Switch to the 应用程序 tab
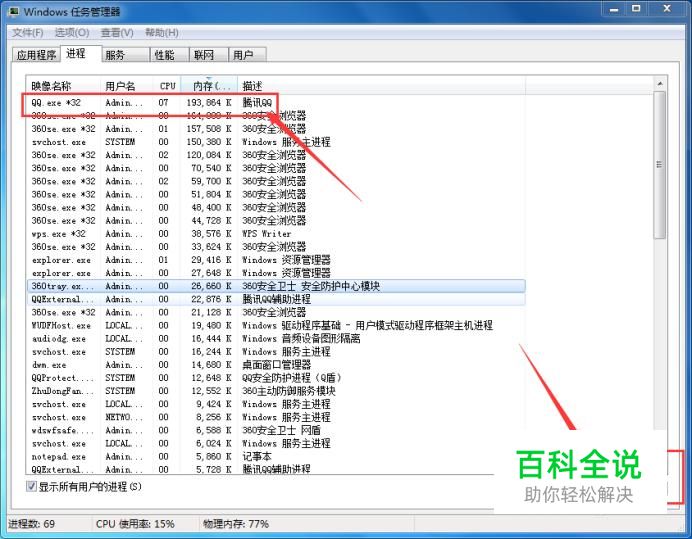The height and width of the screenshot is (539, 692). [x=36, y=55]
